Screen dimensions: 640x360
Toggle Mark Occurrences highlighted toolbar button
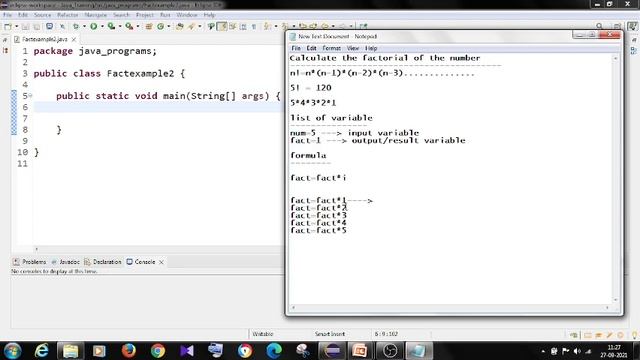click(222, 27)
